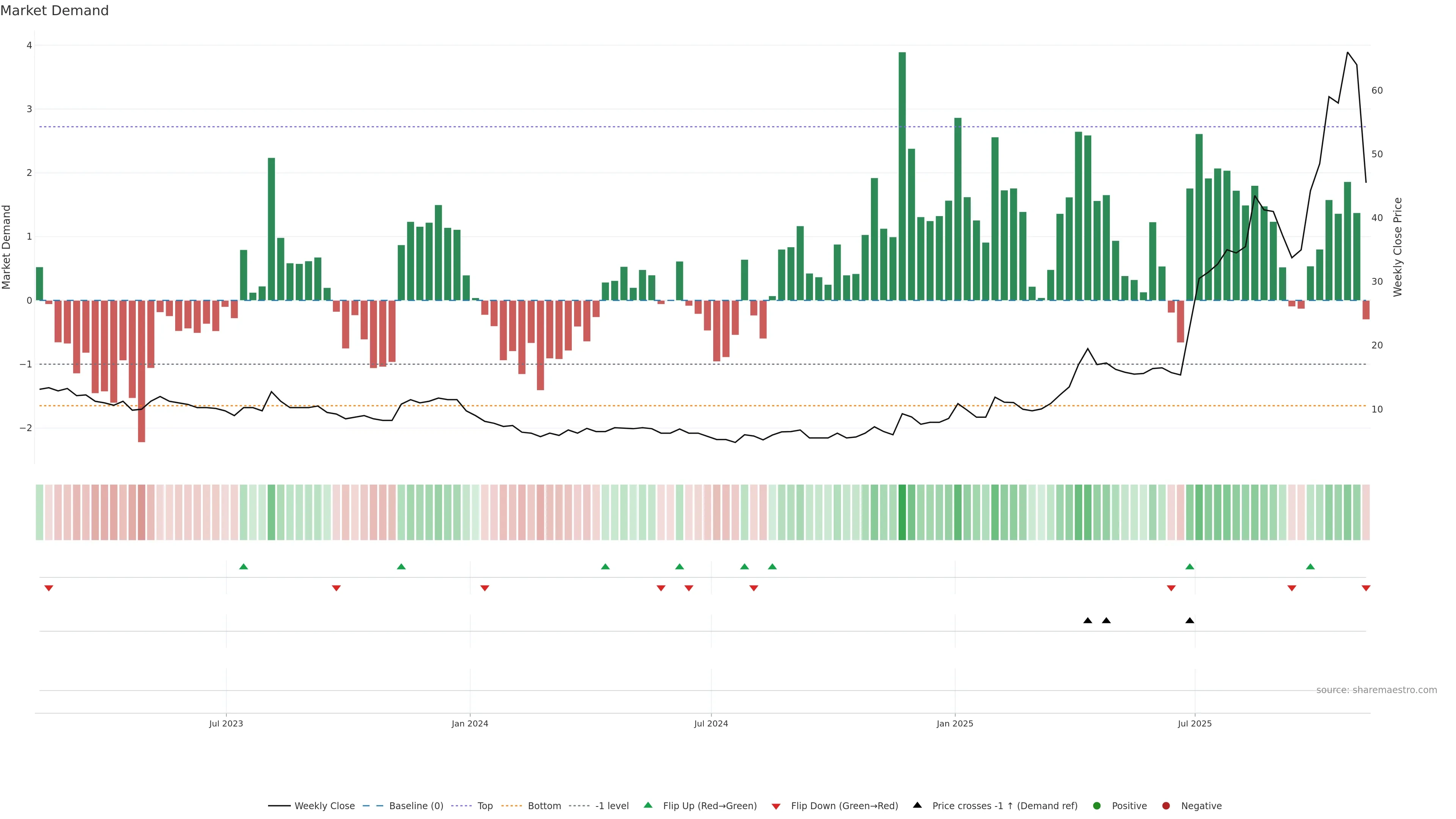The width and height of the screenshot is (1456, 819).
Task: Click the Market Demand chart title
Action: point(54,11)
